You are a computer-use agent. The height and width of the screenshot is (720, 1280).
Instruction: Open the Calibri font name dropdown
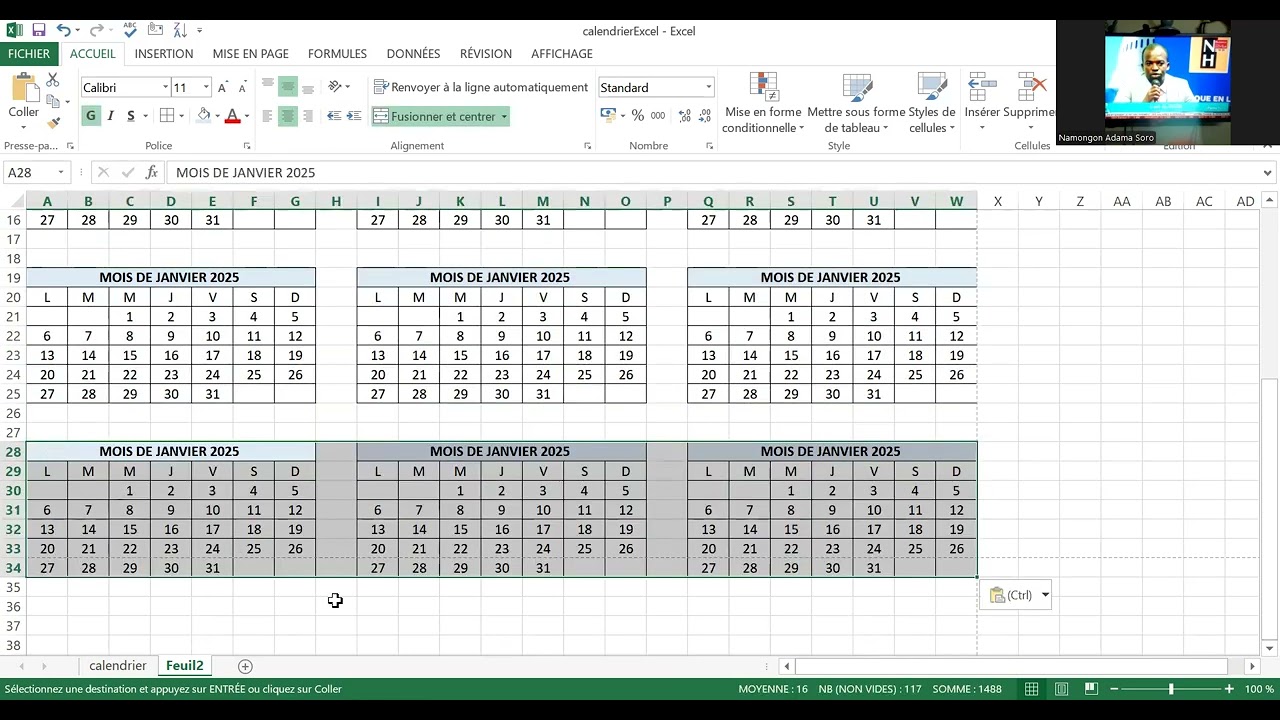tap(165, 88)
